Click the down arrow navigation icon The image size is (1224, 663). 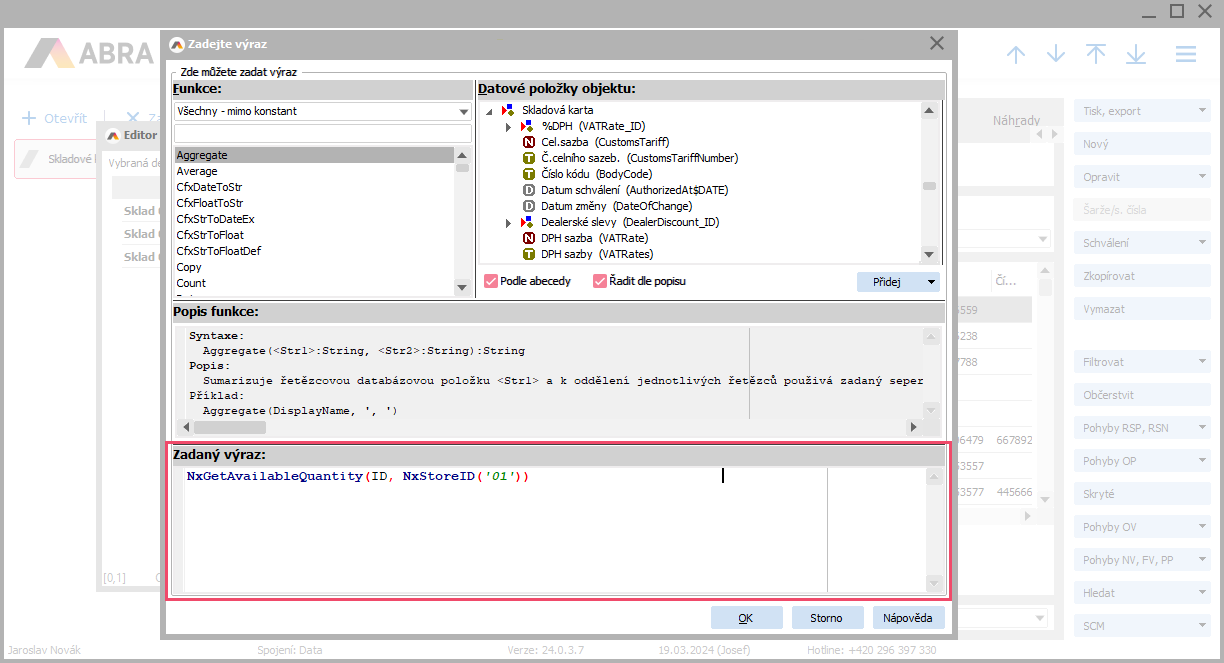tap(1056, 54)
